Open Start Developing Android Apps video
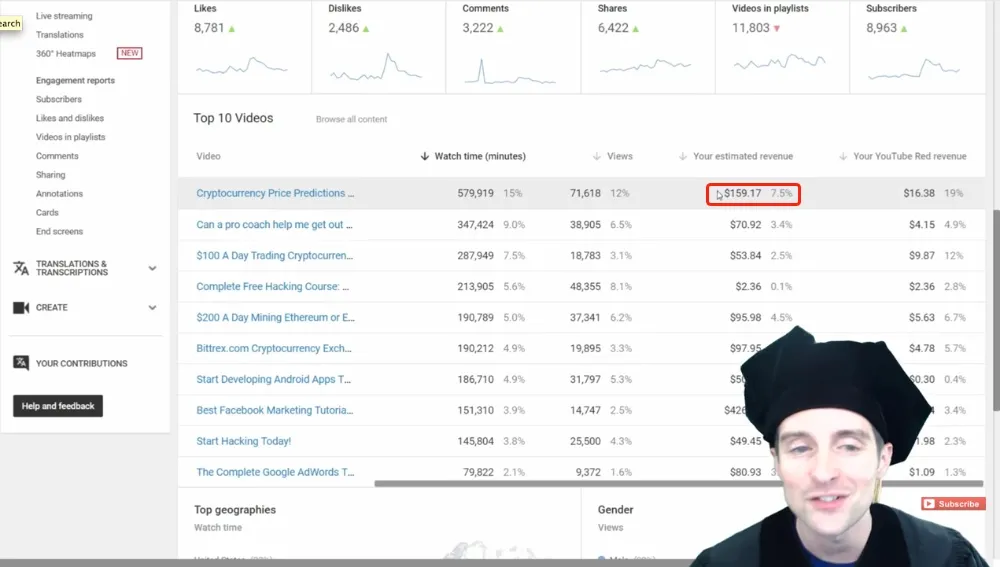The image size is (1000, 567). (x=273, y=379)
